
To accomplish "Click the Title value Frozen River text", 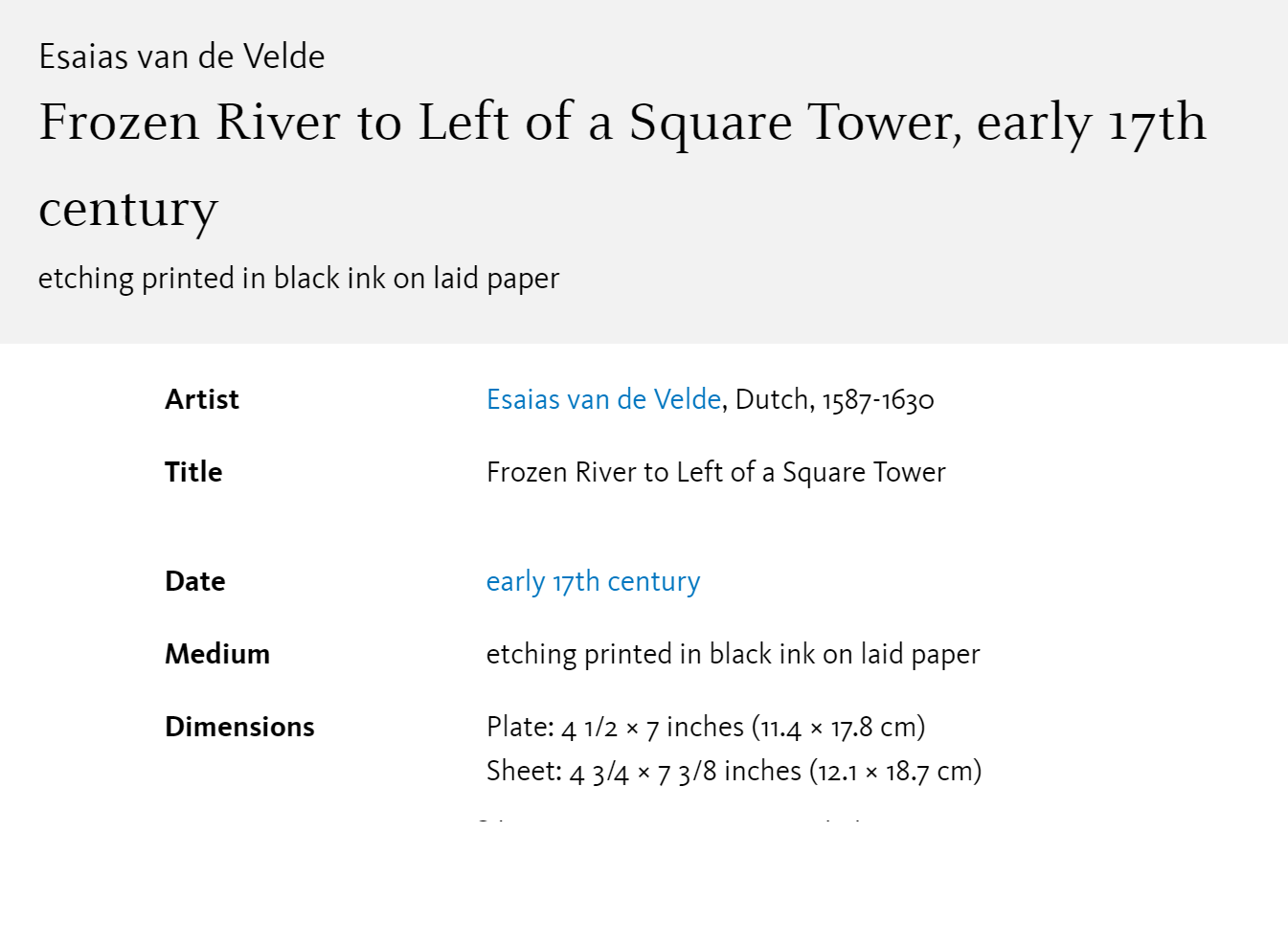I will 716,472.
